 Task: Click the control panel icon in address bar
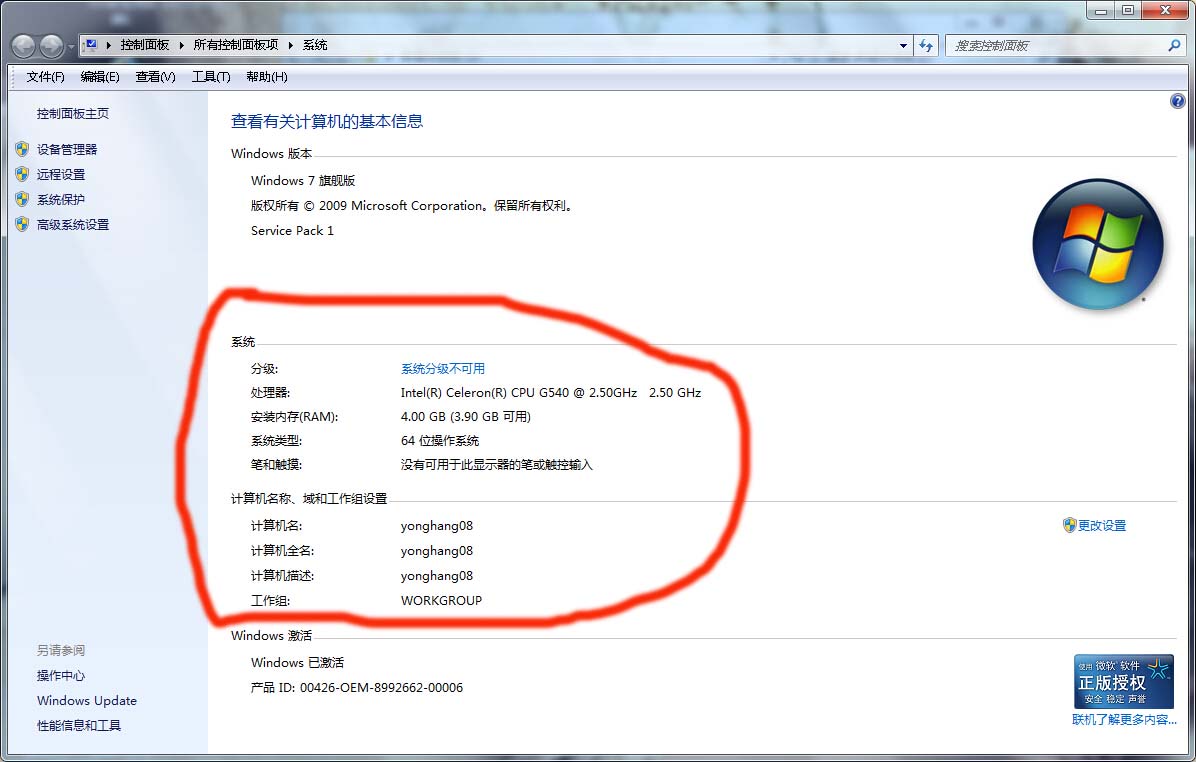pyautogui.click(x=91, y=45)
